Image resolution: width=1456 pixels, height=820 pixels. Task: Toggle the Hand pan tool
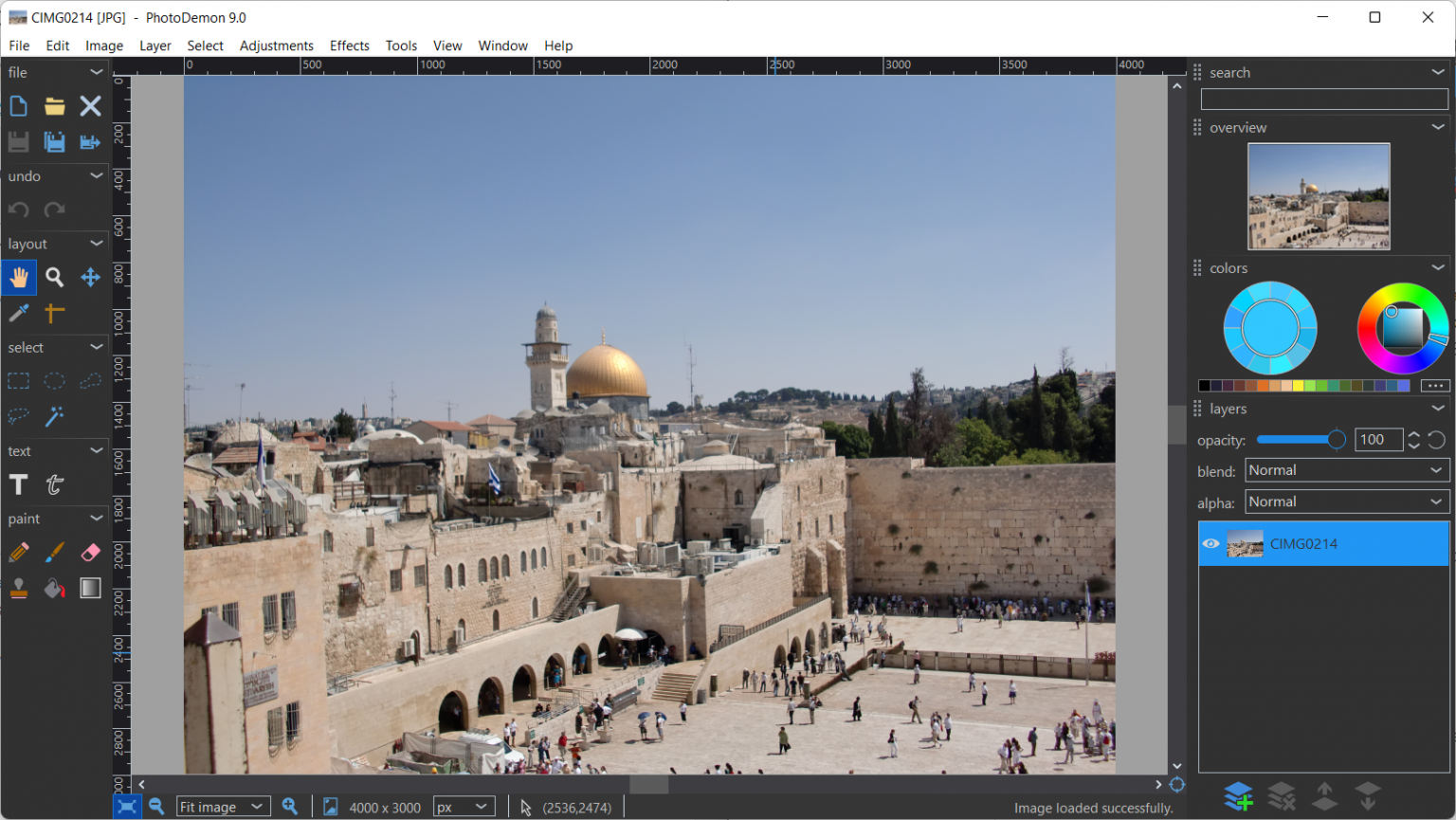(x=18, y=278)
